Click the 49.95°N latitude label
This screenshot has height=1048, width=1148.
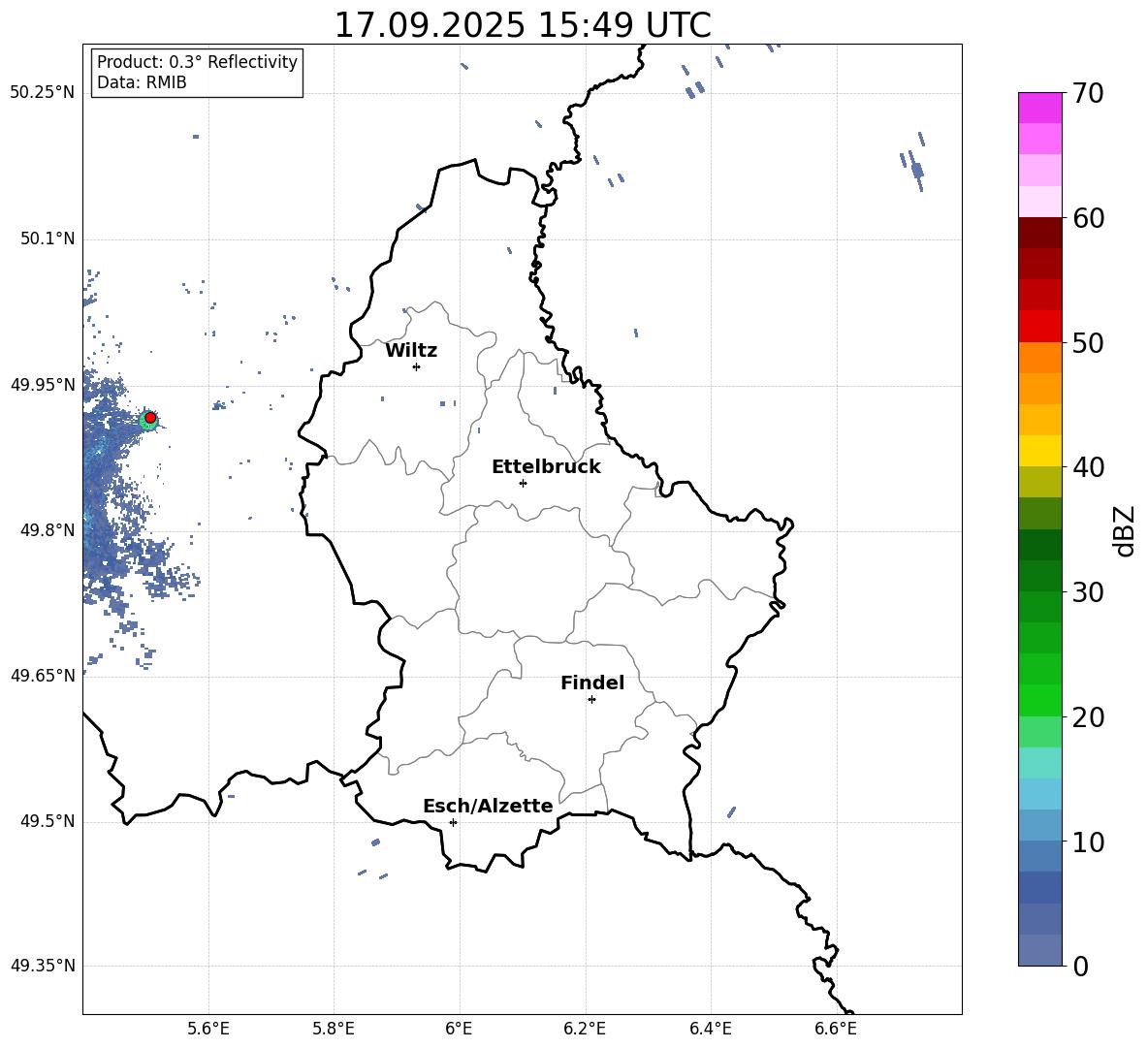pyautogui.click(x=43, y=385)
